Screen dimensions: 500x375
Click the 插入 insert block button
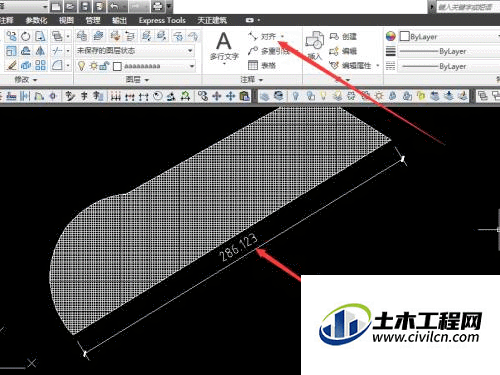coord(314,46)
